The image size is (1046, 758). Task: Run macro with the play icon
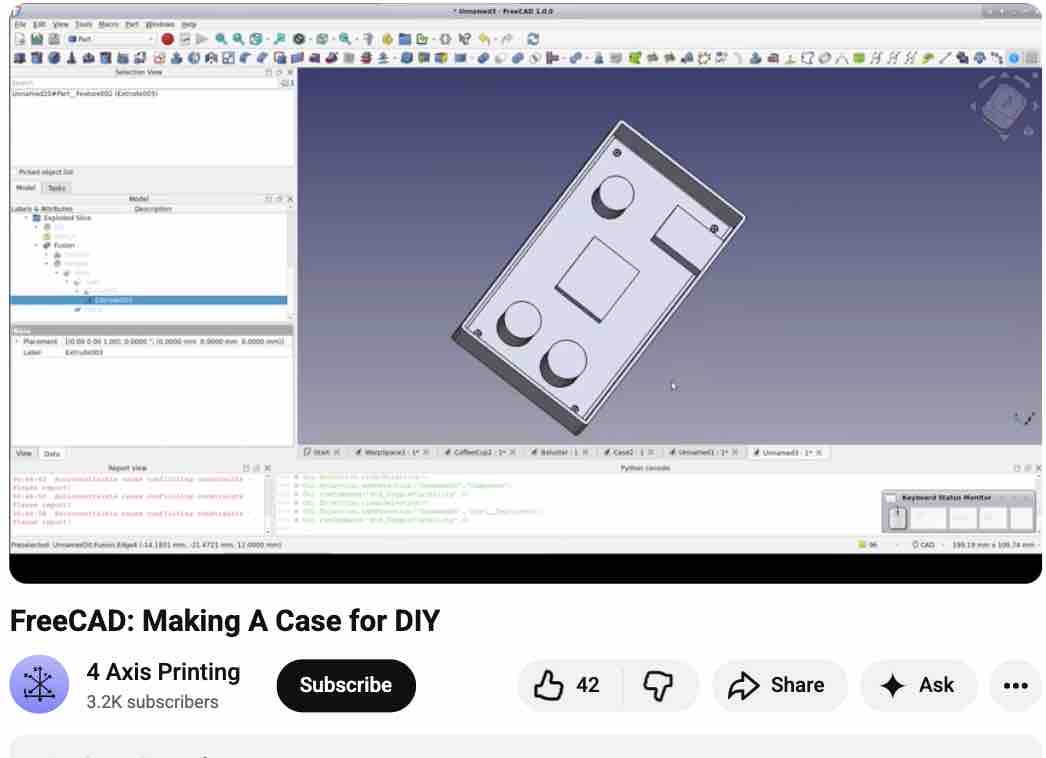click(x=201, y=39)
